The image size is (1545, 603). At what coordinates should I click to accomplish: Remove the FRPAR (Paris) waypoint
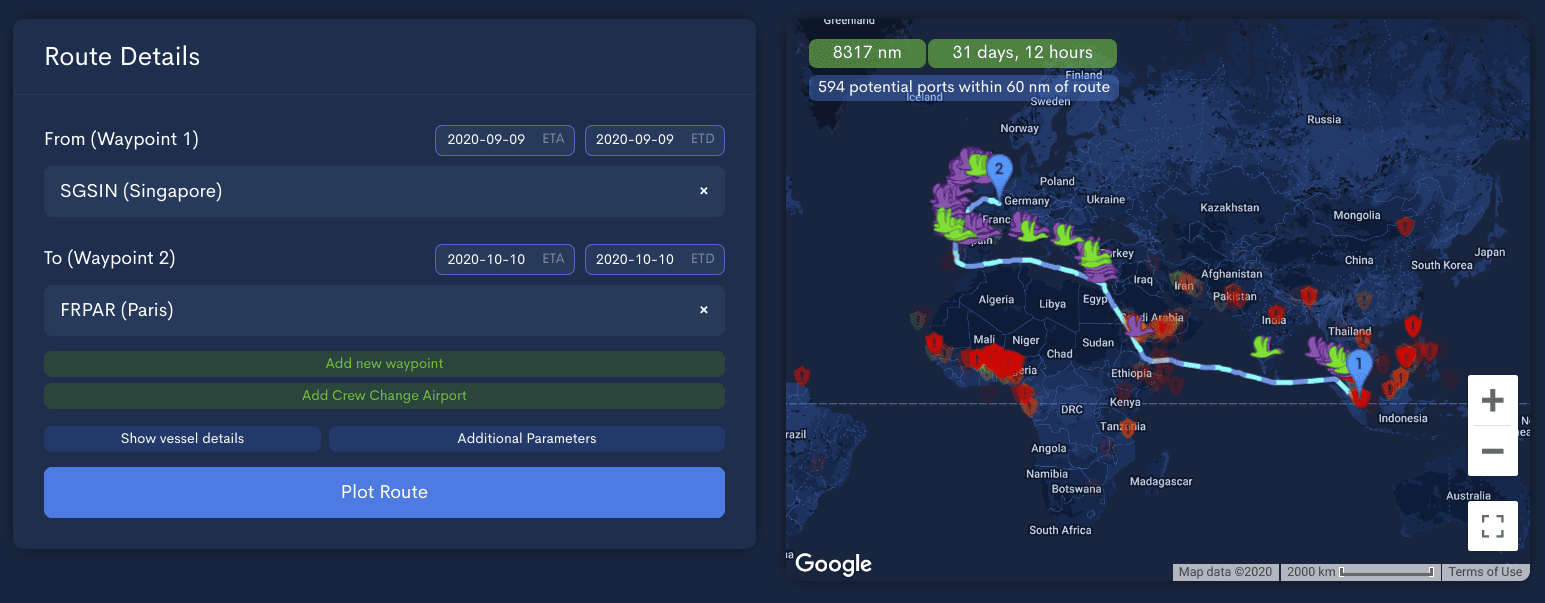click(704, 310)
